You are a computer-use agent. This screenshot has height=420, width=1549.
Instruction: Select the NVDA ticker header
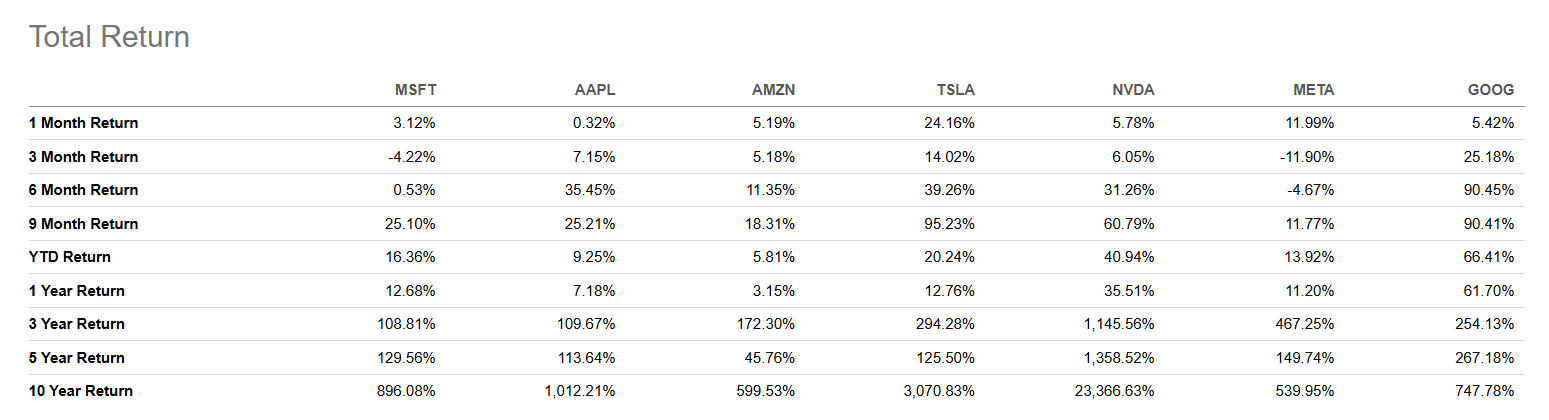[1134, 90]
